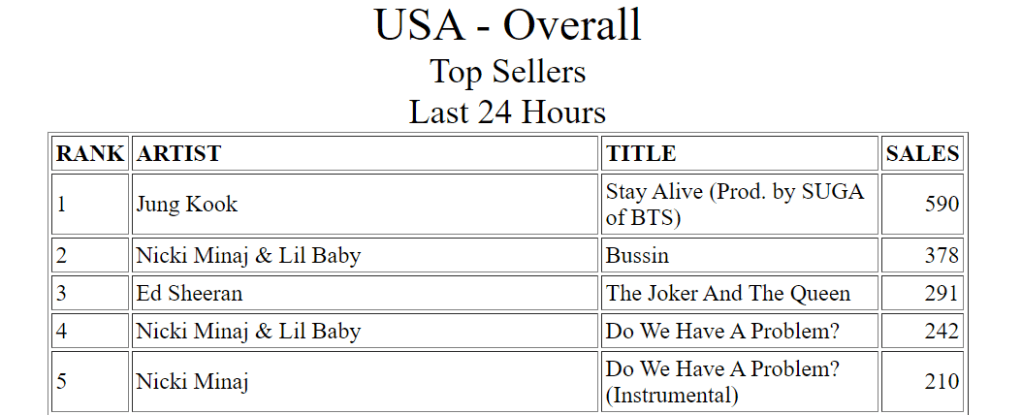Select the Jung Kook artist cell

pos(187,205)
